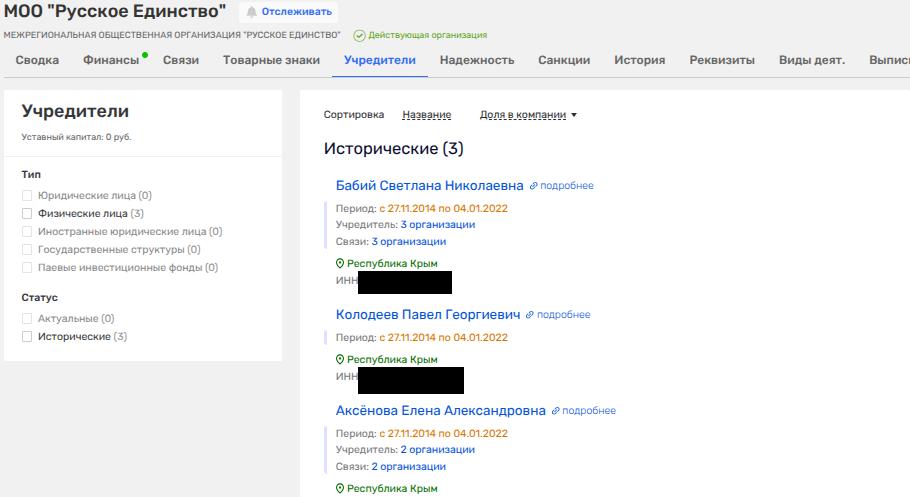This screenshot has height=497, width=910.
Task: Click the bell icon next to Отслеживать
Action: tap(251, 12)
